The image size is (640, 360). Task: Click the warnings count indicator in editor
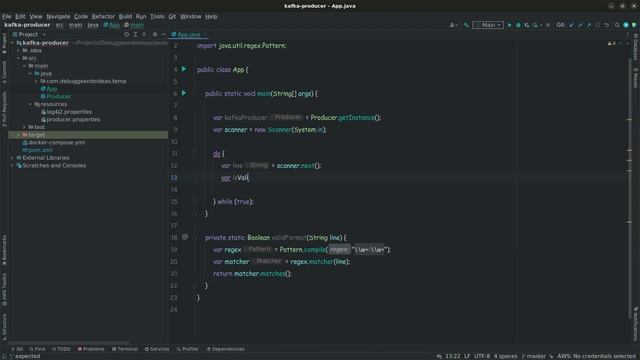[611, 43]
